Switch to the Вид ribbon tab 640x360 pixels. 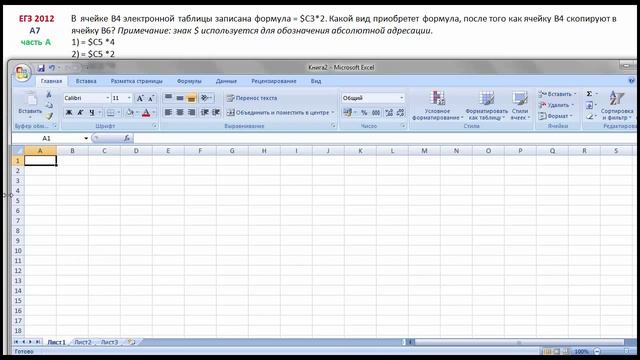pos(316,81)
